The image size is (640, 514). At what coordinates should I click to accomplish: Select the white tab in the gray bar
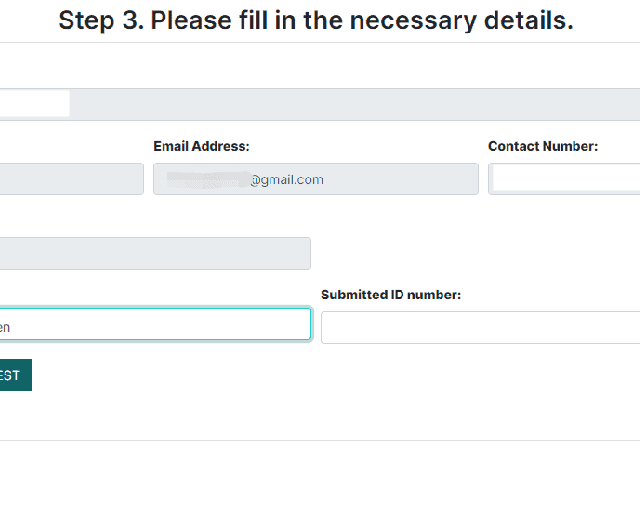click(x=34, y=103)
